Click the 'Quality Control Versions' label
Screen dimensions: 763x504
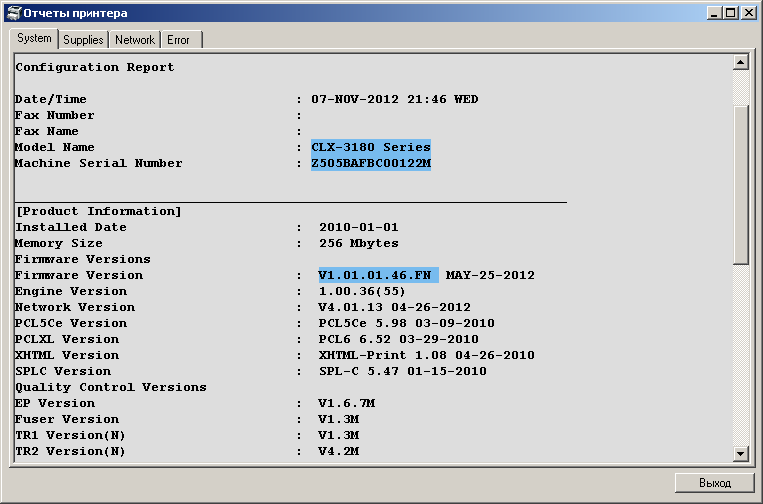(x=110, y=387)
